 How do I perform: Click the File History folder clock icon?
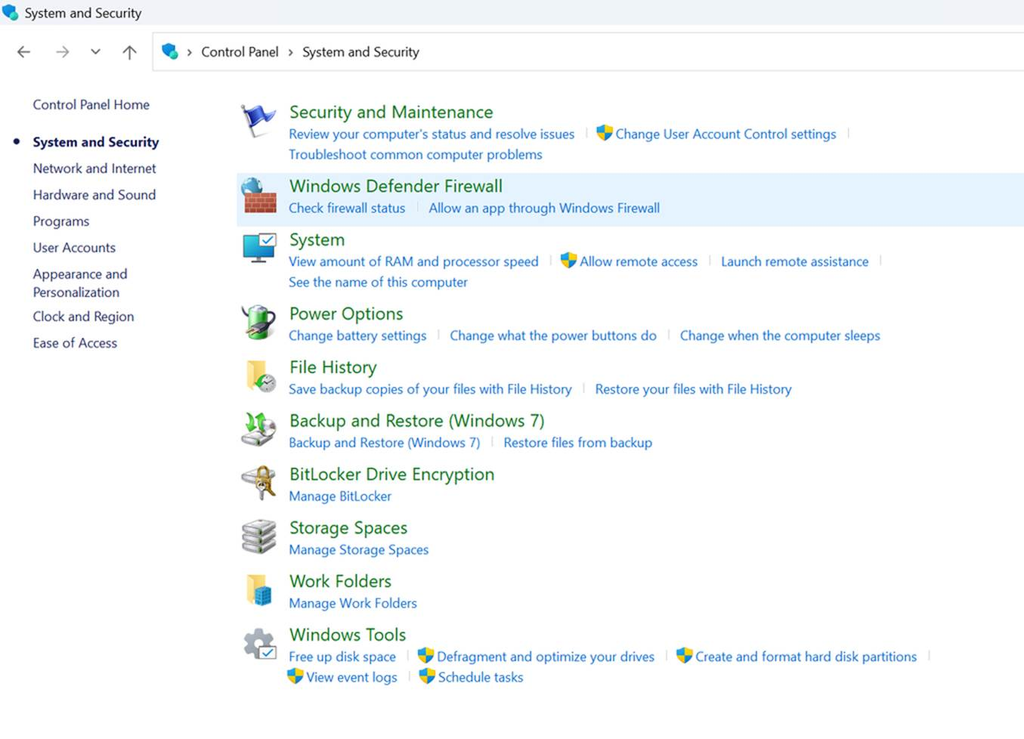(x=261, y=376)
